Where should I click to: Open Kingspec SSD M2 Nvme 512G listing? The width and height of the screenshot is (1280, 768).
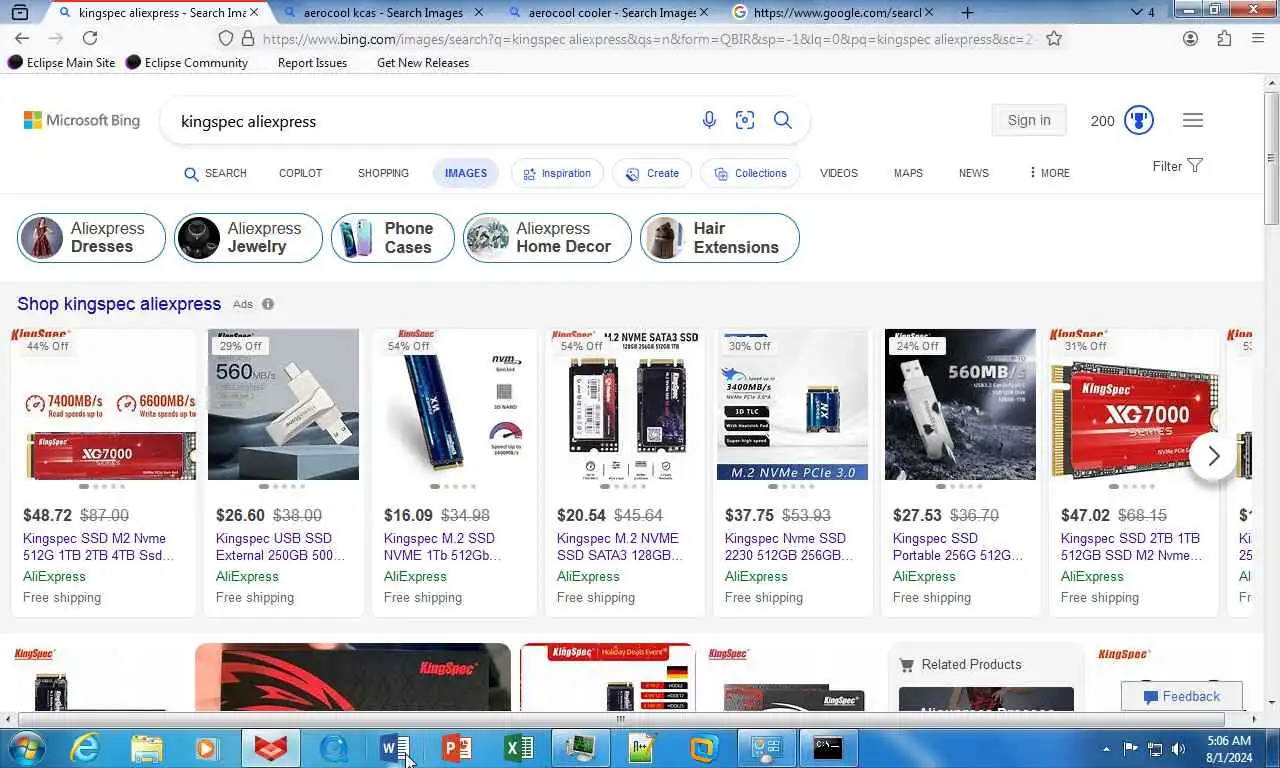[x=96, y=546]
